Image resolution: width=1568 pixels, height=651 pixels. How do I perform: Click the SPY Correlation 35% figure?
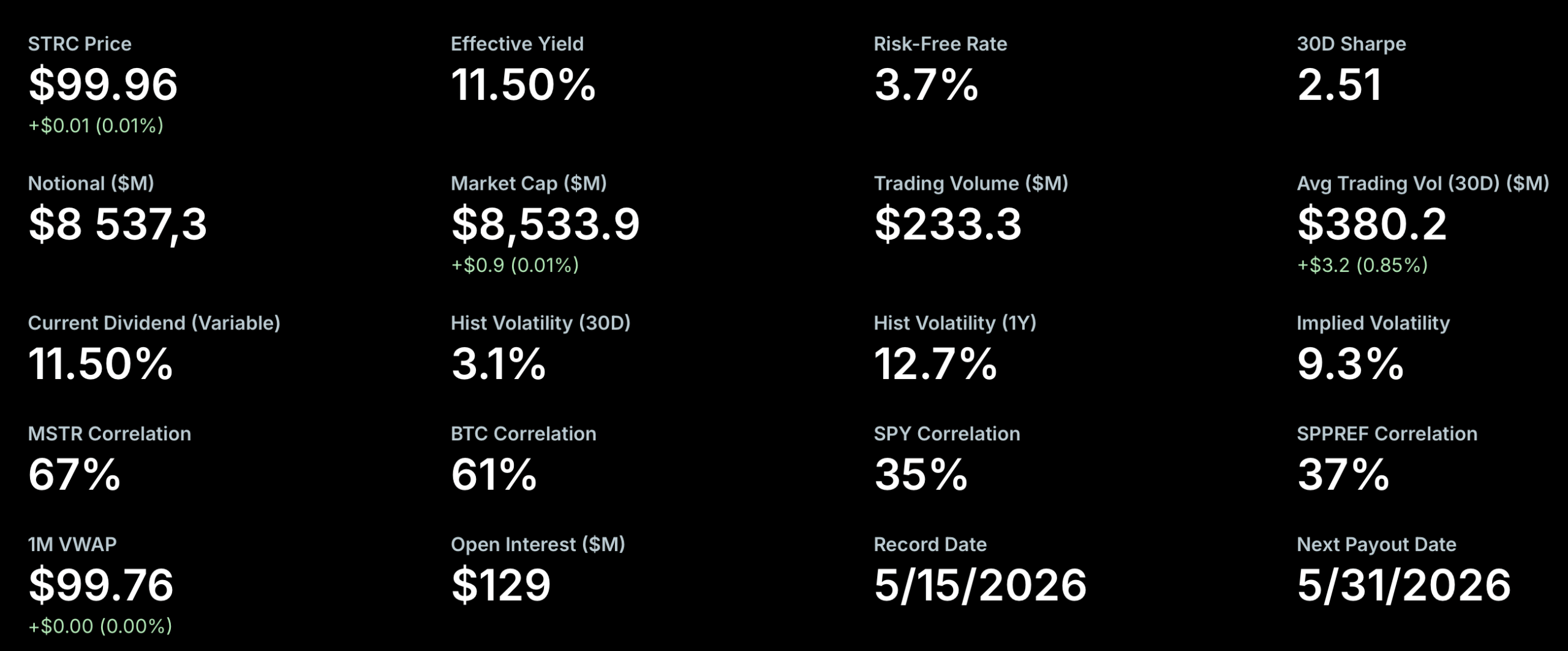point(921,475)
